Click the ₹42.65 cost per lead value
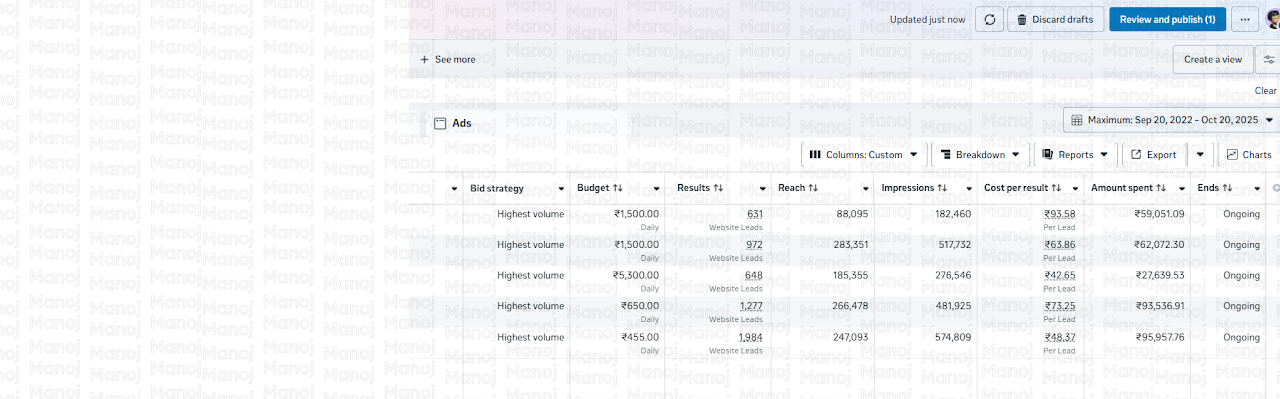This screenshot has width=1280, height=399. click(1060, 275)
